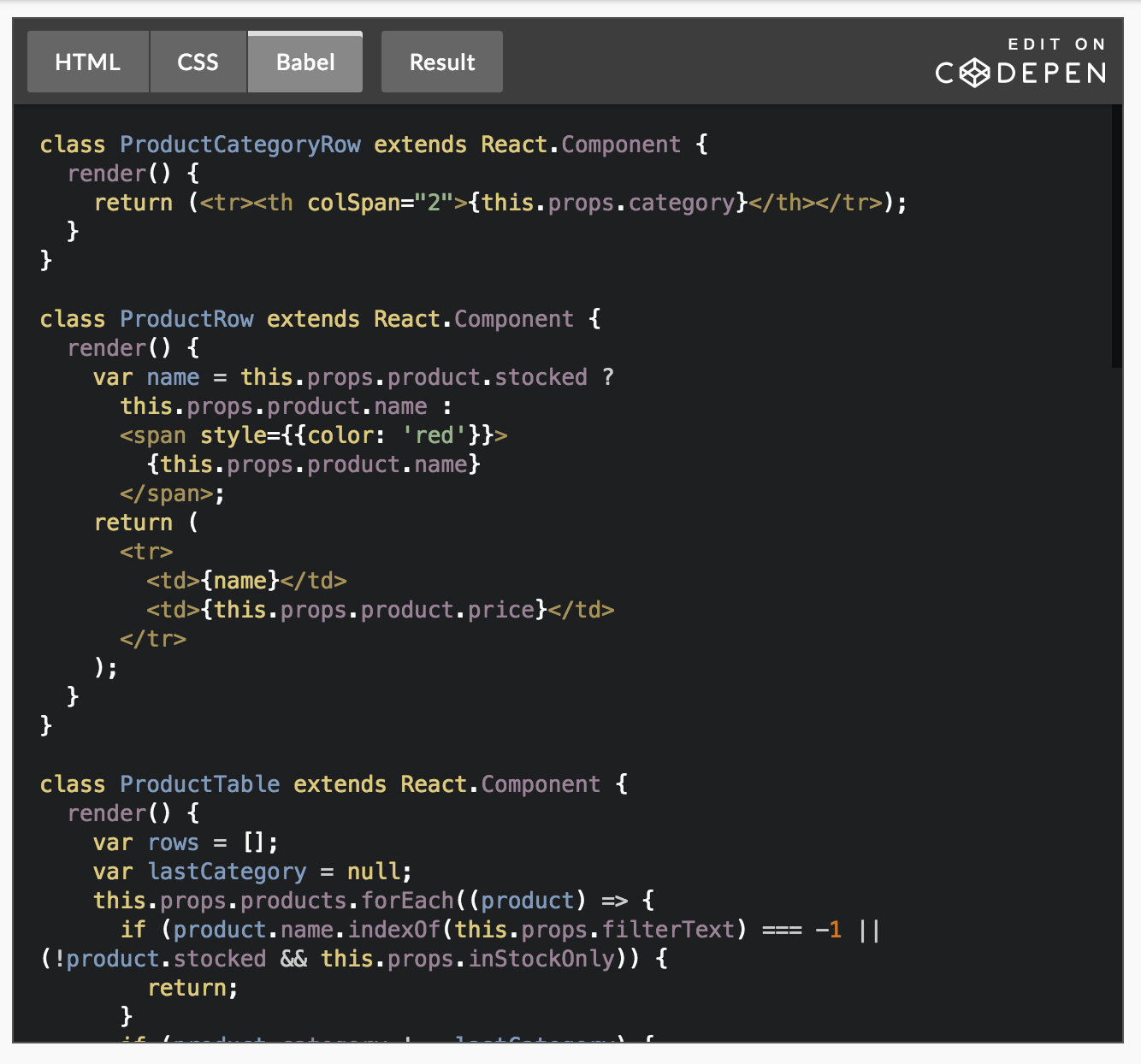Select the Babel tab

click(305, 62)
